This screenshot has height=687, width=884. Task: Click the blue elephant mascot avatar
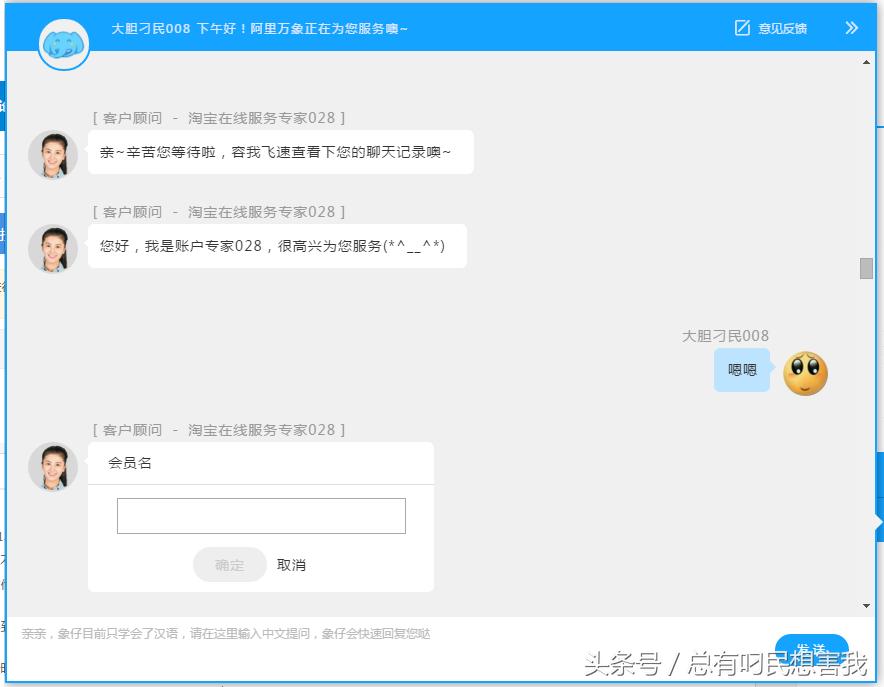[63, 45]
